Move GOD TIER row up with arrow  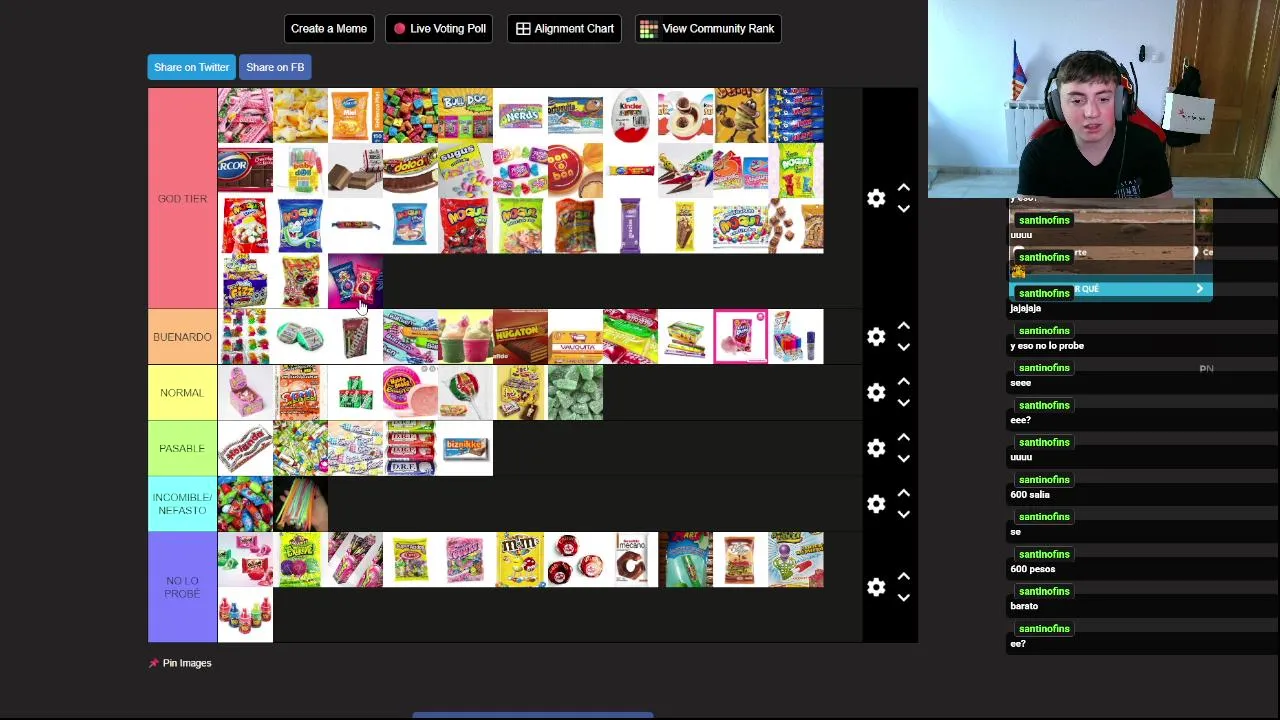coord(903,188)
